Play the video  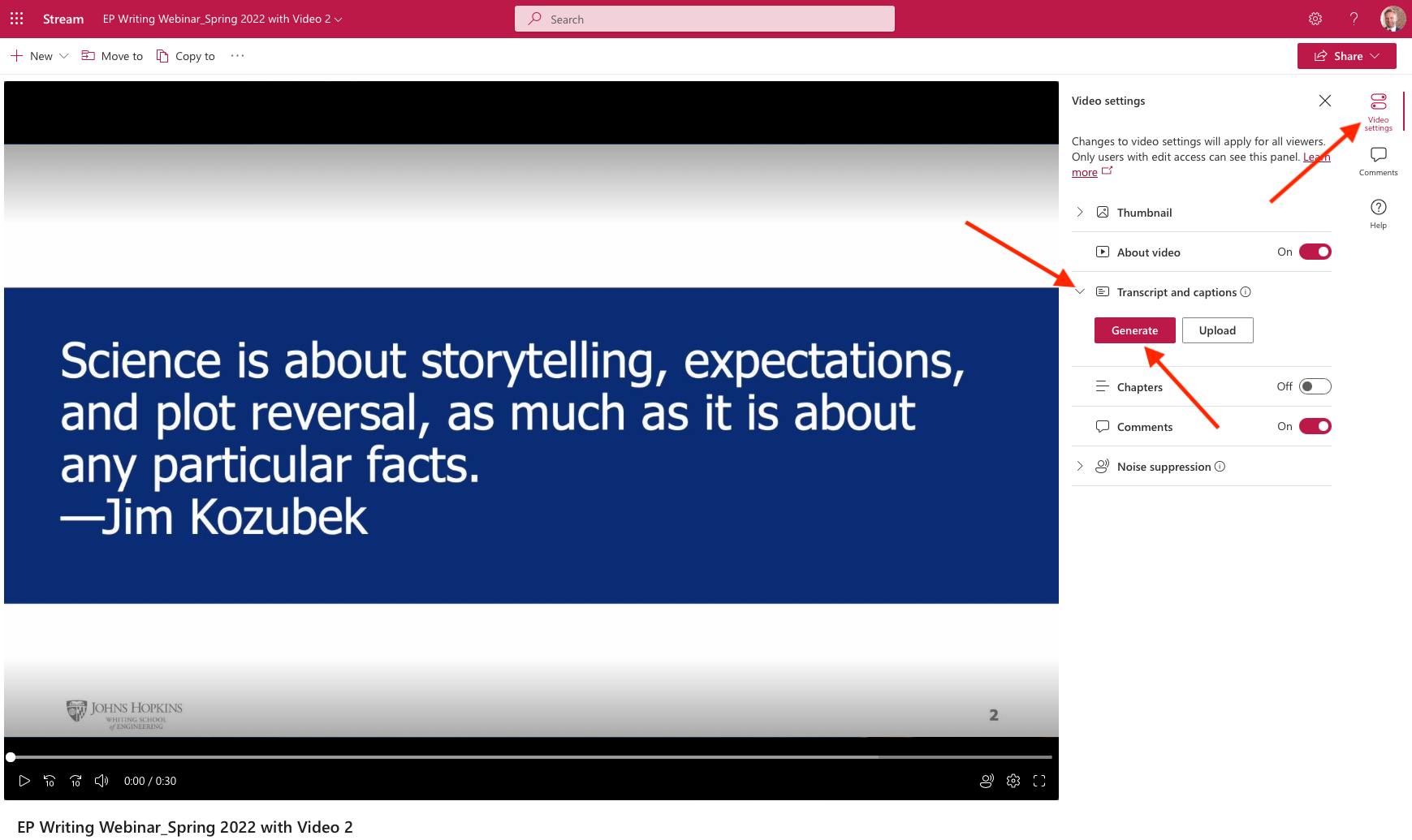click(24, 781)
